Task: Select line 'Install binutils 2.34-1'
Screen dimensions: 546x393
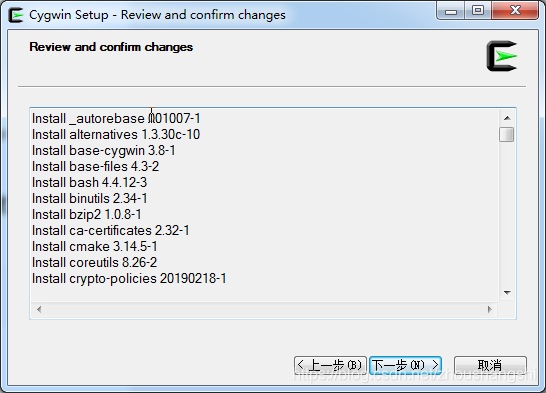Action: (89, 199)
